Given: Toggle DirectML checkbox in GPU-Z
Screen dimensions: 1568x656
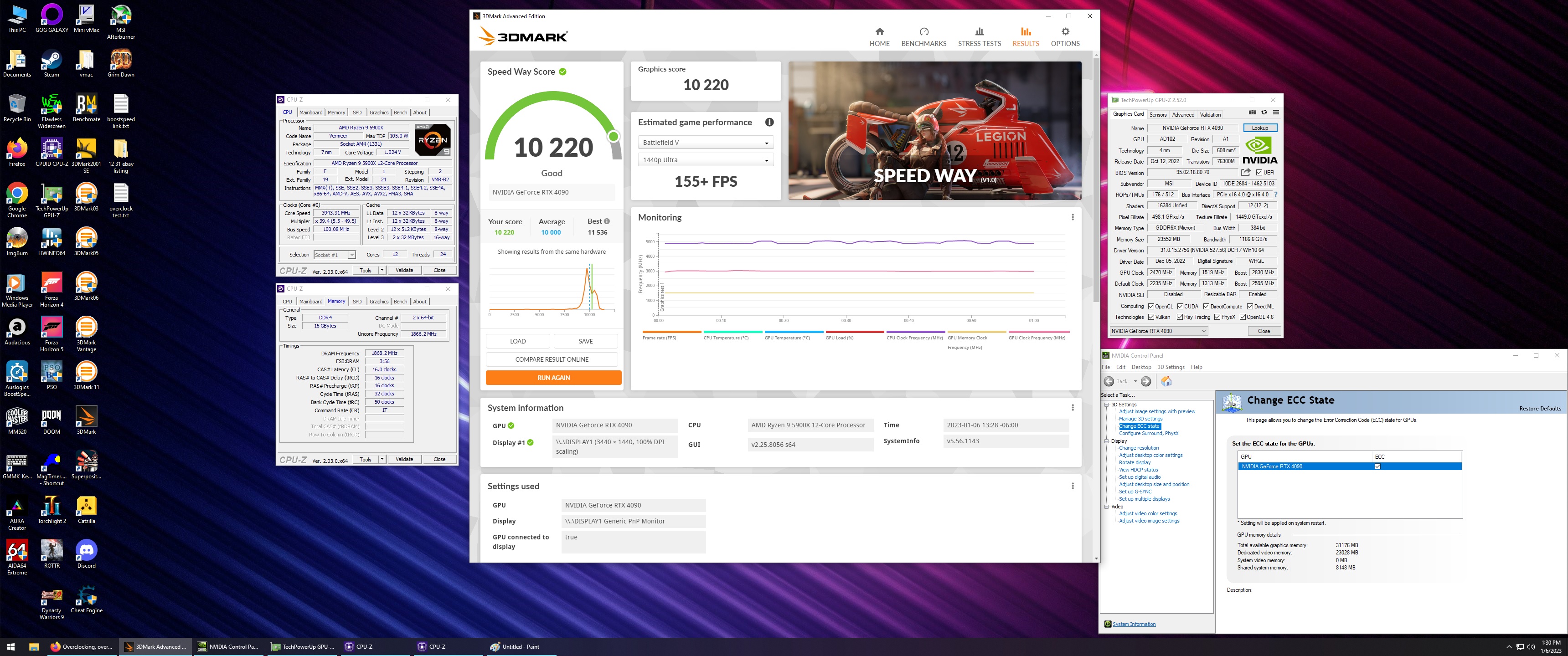Looking at the screenshot, I should [1250, 307].
